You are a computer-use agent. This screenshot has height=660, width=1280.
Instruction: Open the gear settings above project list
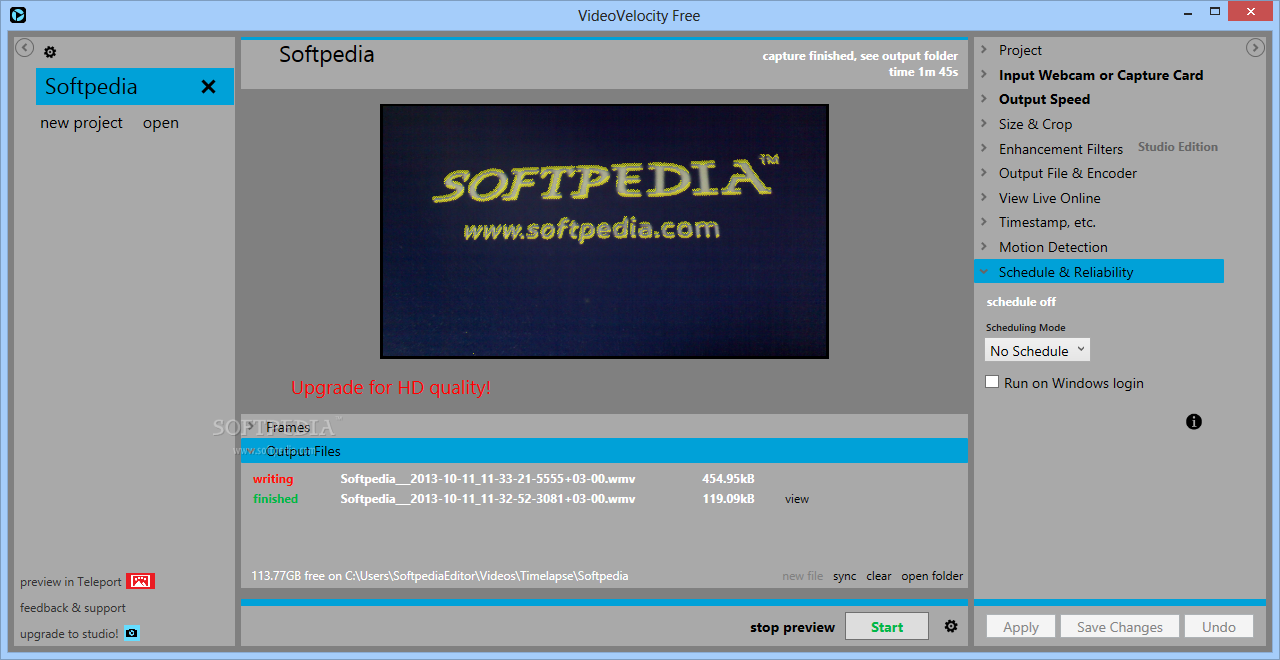pyautogui.click(x=50, y=52)
